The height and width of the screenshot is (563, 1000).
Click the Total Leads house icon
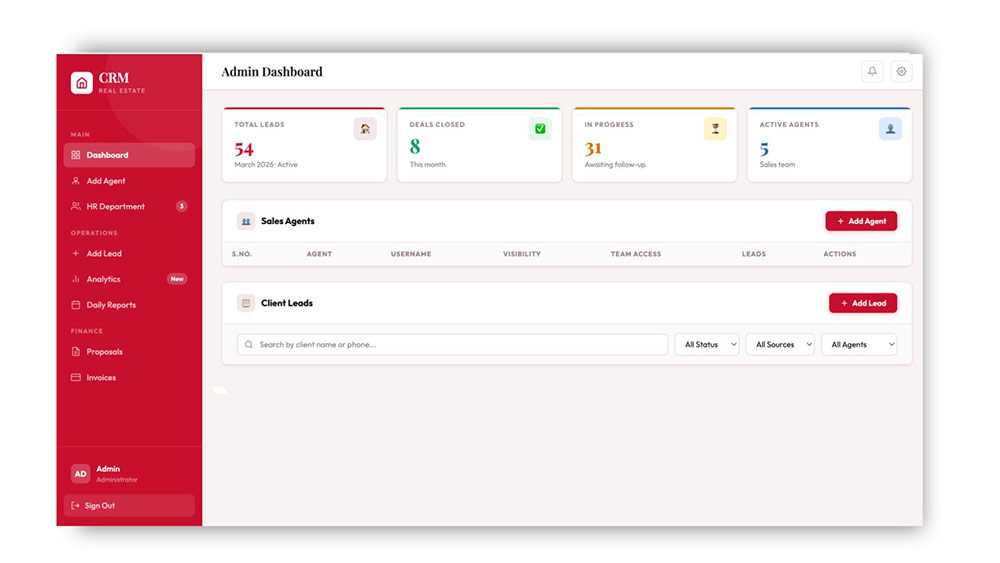point(365,129)
